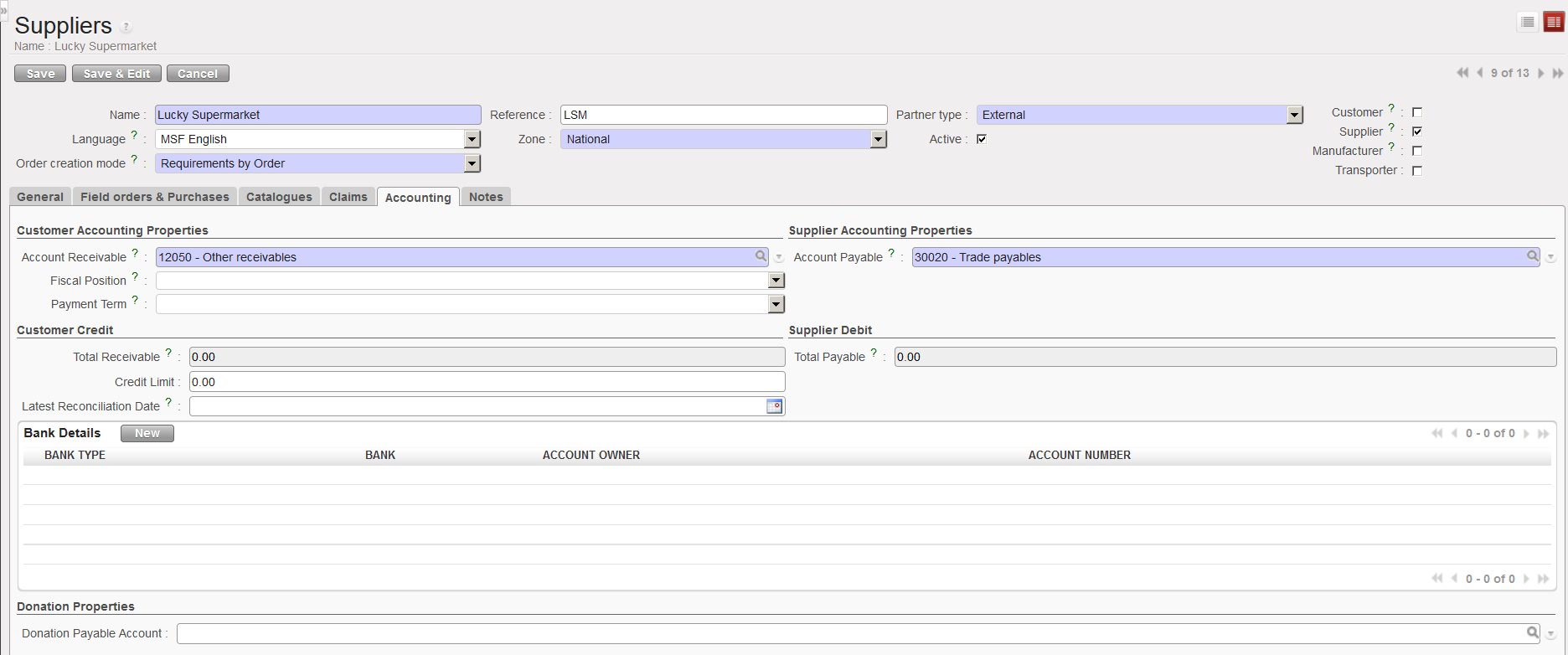The height and width of the screenshot is (655, 1568).
Task: Open the Partner type dropdown
Action: (1295, 115)
